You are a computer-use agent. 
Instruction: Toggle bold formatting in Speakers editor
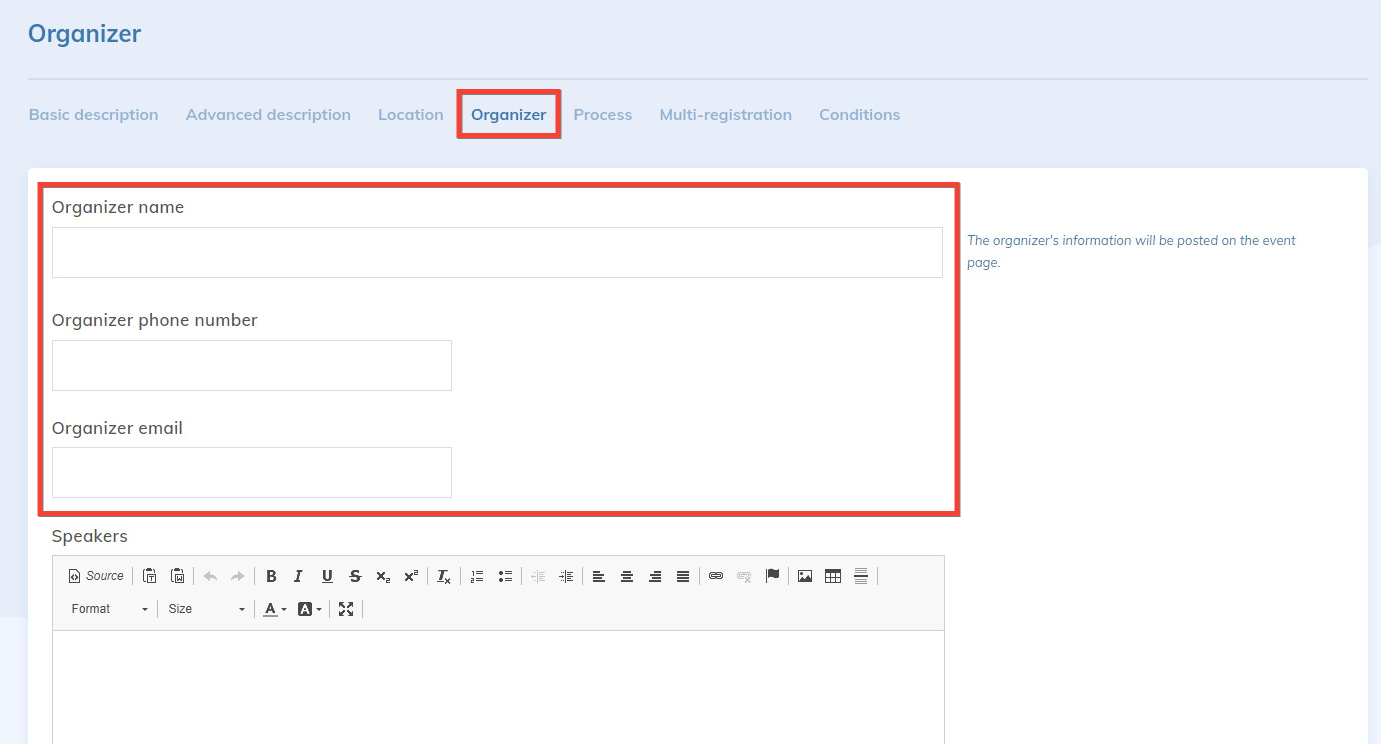[x=271, y=576]
